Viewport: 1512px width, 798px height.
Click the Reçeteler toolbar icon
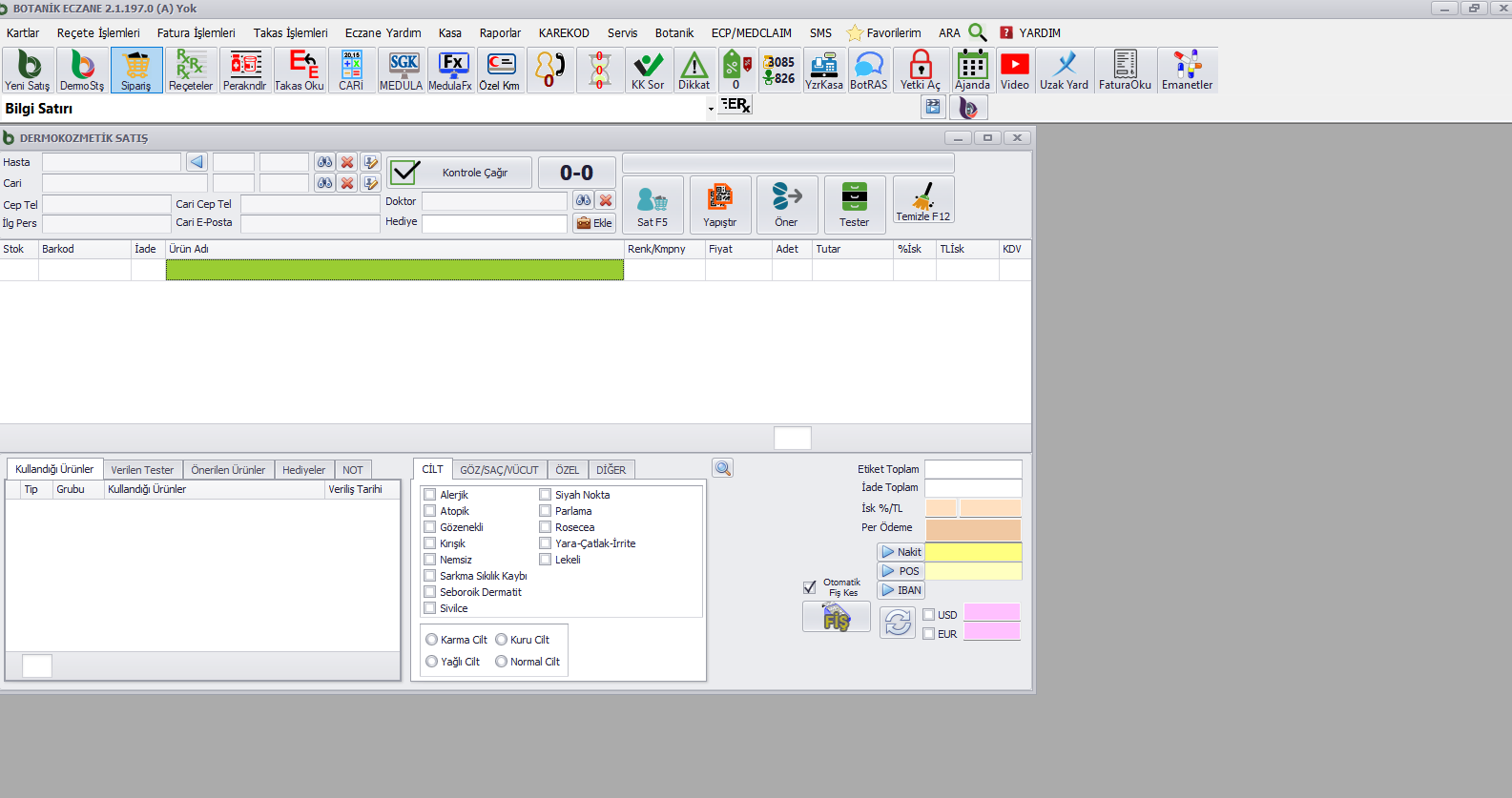191,71
